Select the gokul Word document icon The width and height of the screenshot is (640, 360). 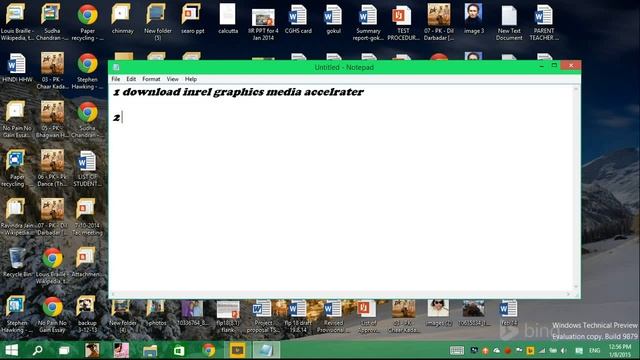333,19
